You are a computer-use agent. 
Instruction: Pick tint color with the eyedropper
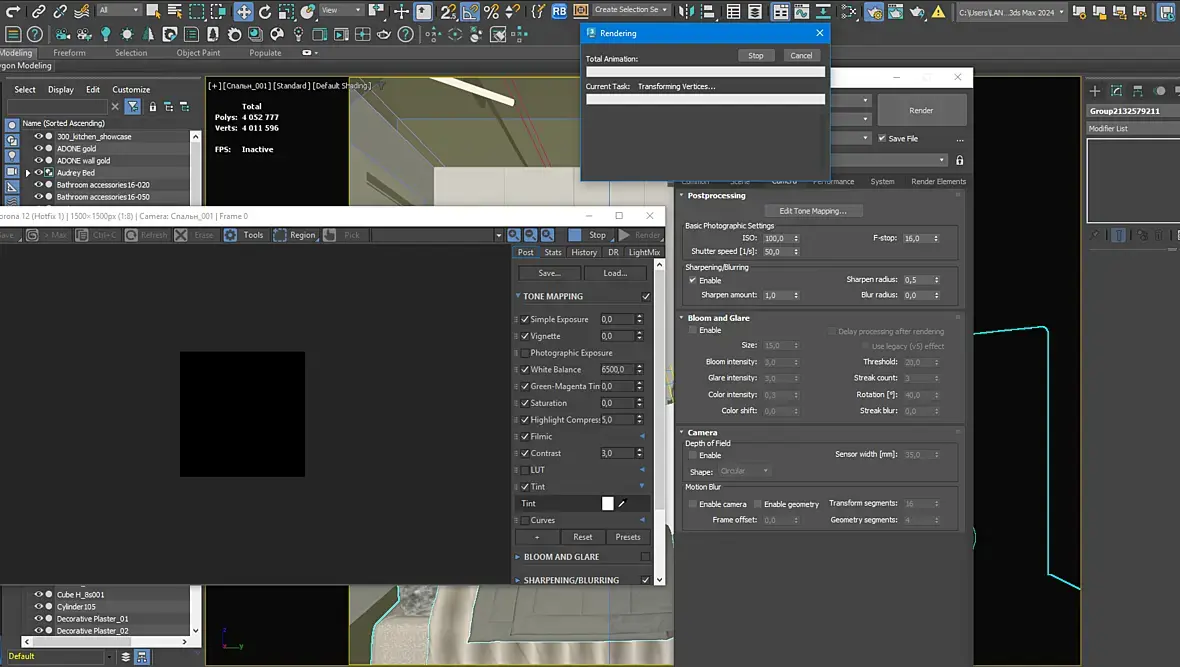[x=621, y=504]
